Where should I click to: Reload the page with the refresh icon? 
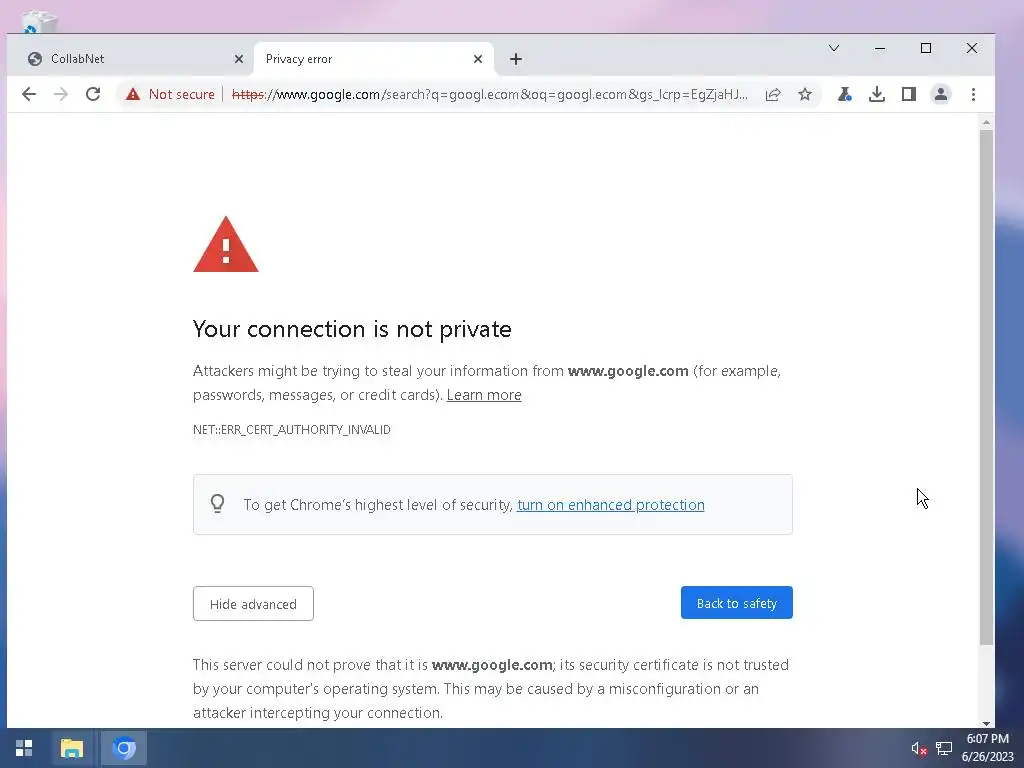click(x=93, y=94)
